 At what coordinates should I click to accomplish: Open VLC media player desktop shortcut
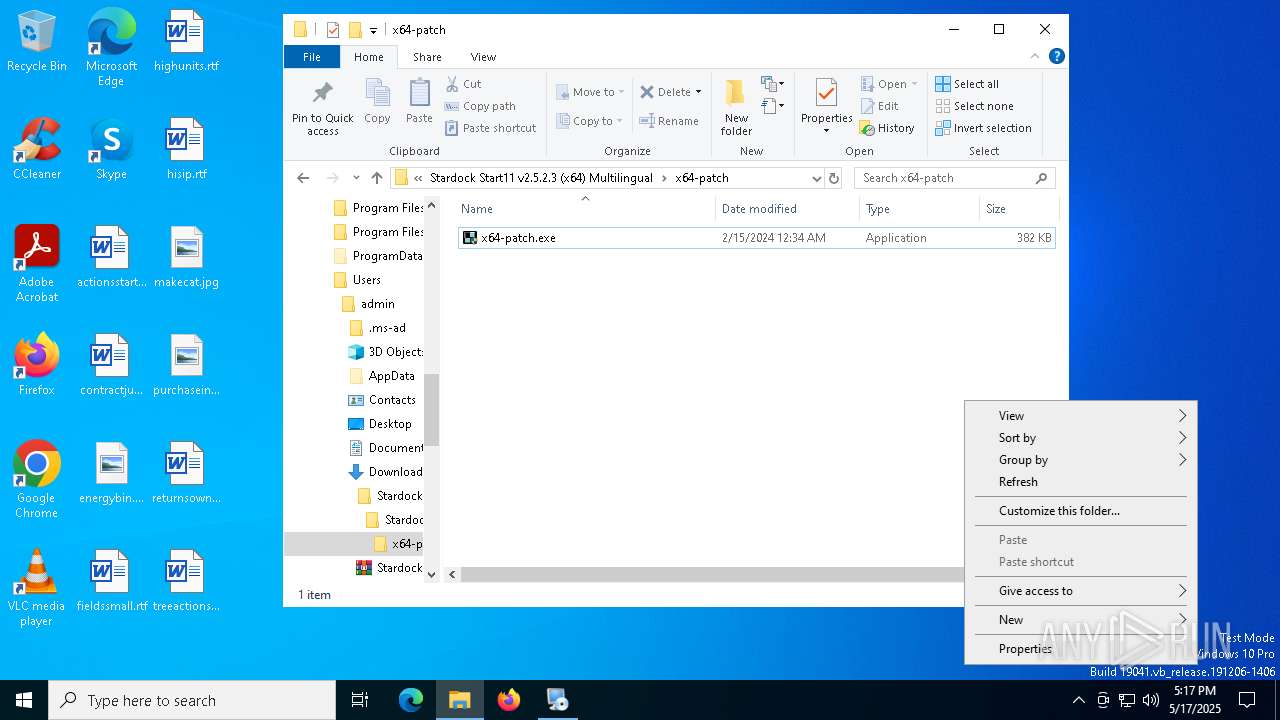[37, 588]
